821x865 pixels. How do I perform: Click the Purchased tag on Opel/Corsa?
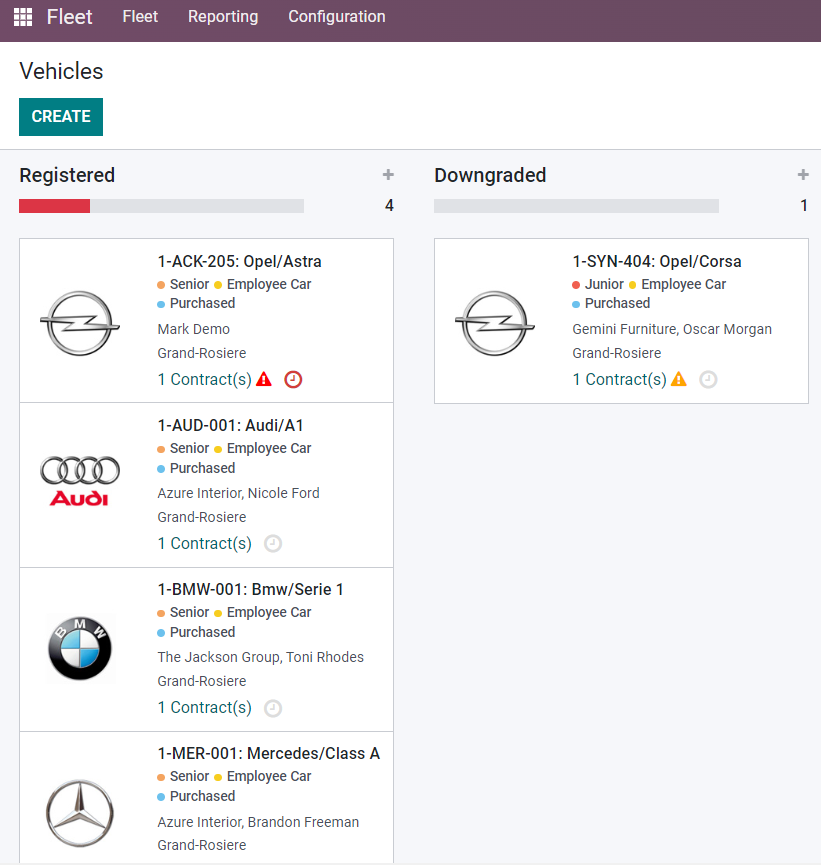(611, 303)
